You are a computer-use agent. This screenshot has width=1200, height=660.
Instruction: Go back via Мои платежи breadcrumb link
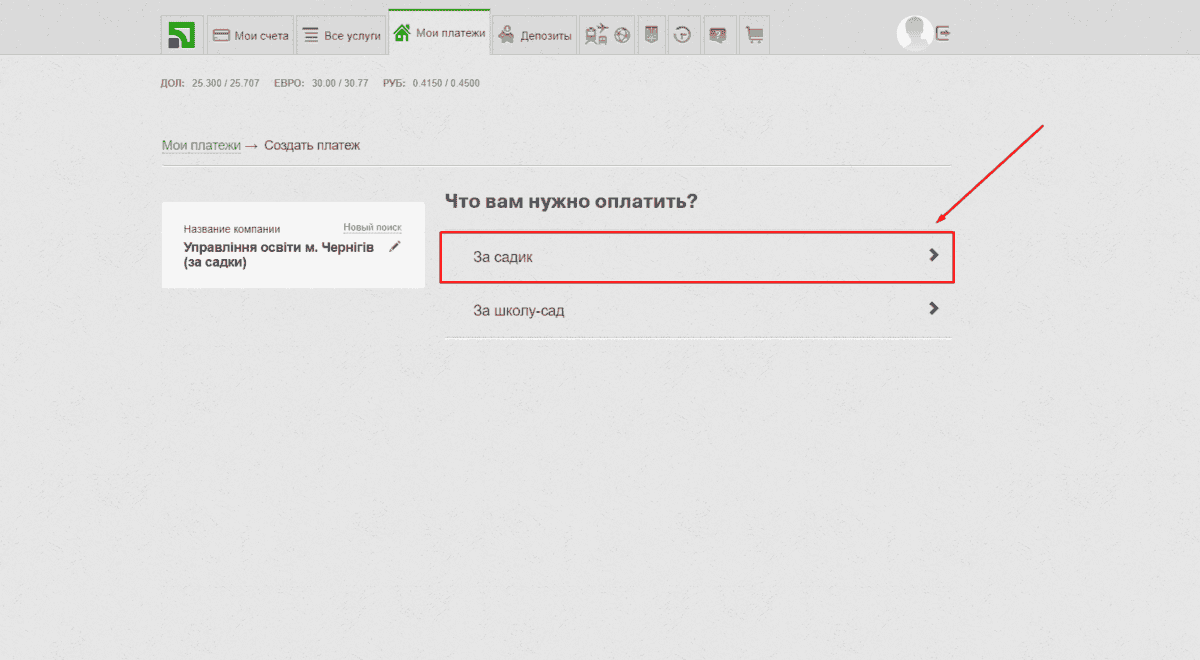click(x=201, y=146)
